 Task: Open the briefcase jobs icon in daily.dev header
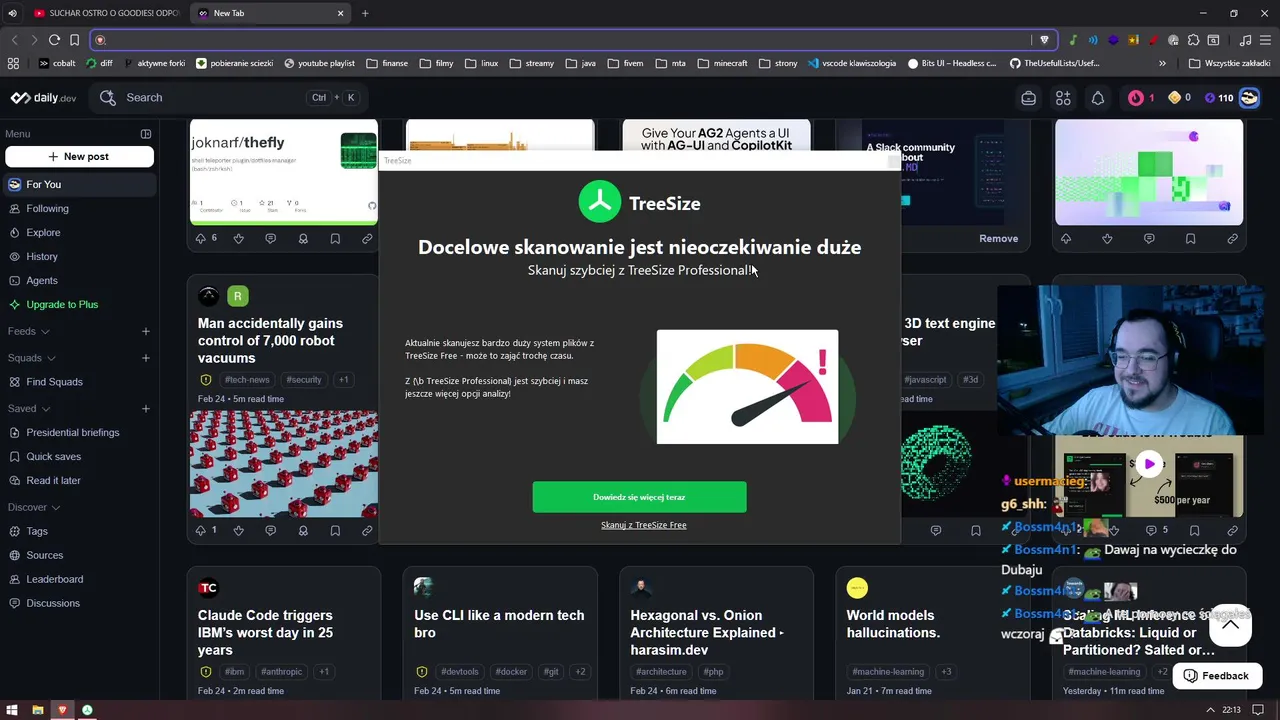[x=1028, y=98]
